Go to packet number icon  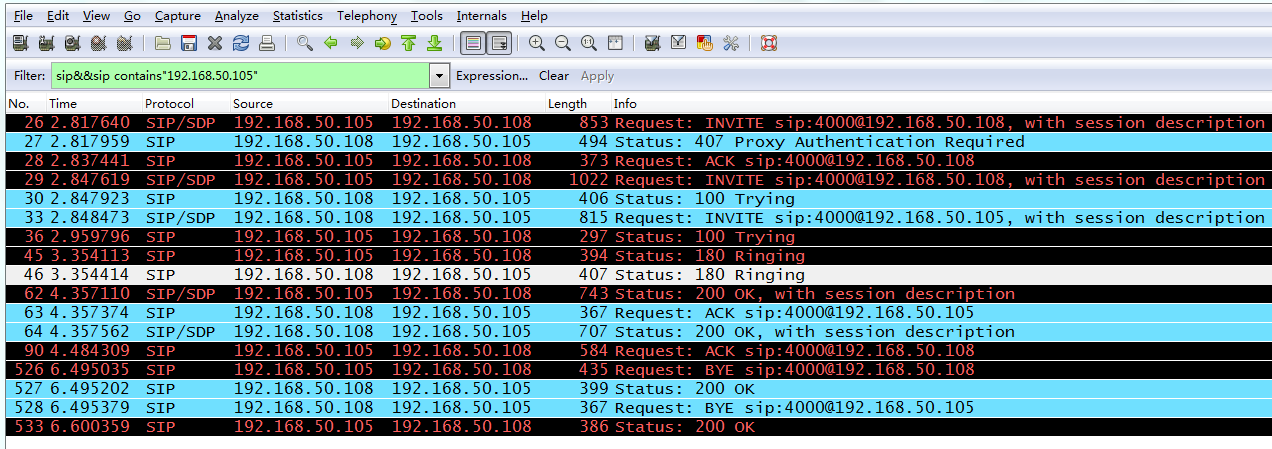coord(383,43)
